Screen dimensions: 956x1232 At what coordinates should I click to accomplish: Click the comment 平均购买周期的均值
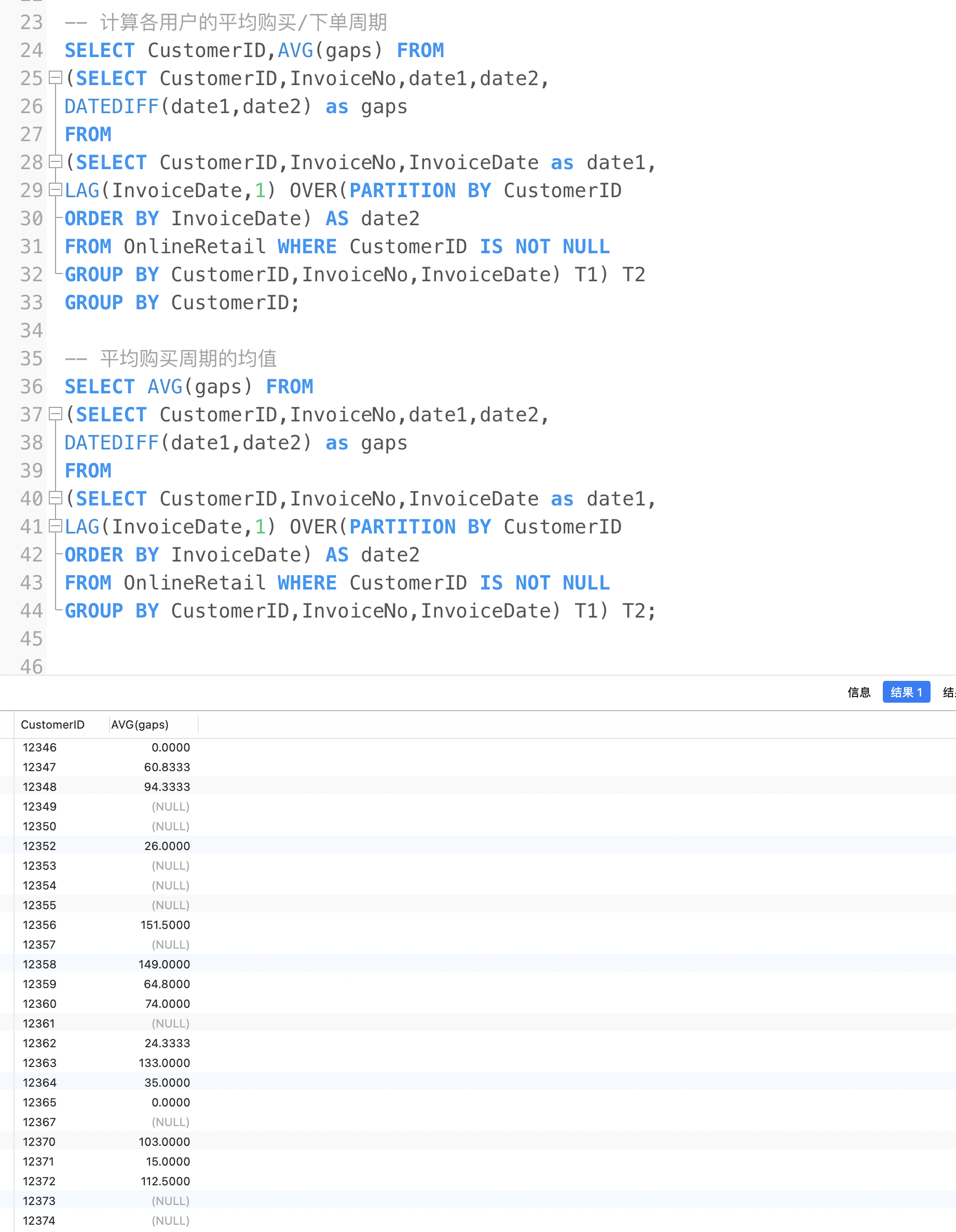coord(188,358)
